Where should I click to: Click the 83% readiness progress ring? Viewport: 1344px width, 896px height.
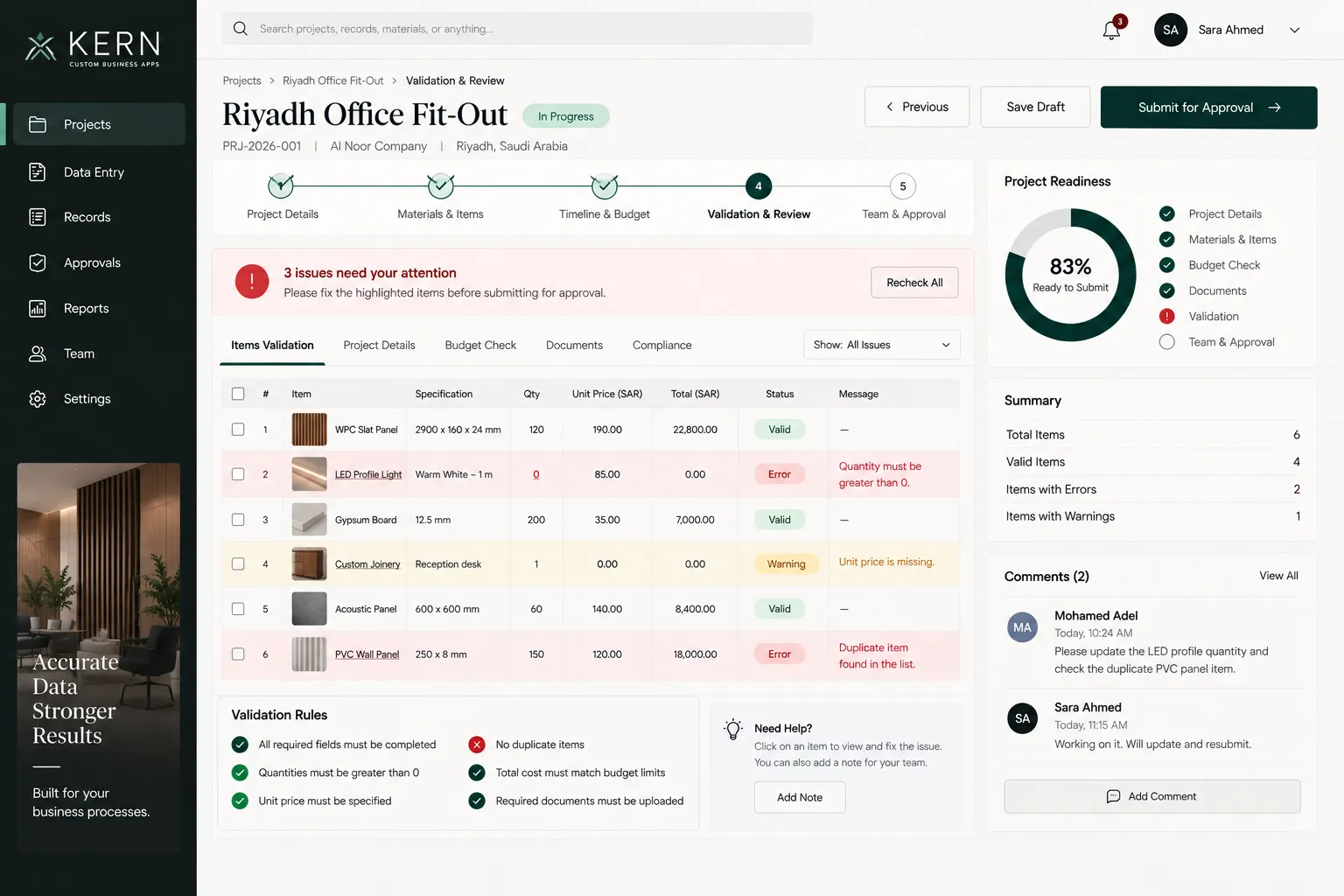click(x=1070, y=275)
